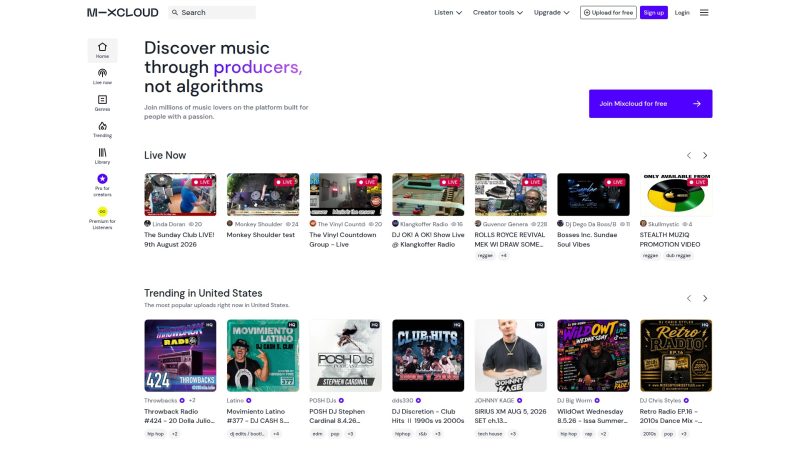
Task: Click 'Trending in United States' heading
Action: [203, 293]
